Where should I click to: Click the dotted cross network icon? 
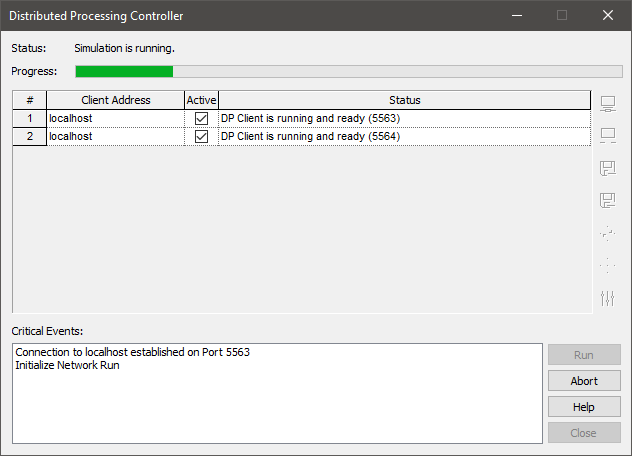(x=608, y=265)
